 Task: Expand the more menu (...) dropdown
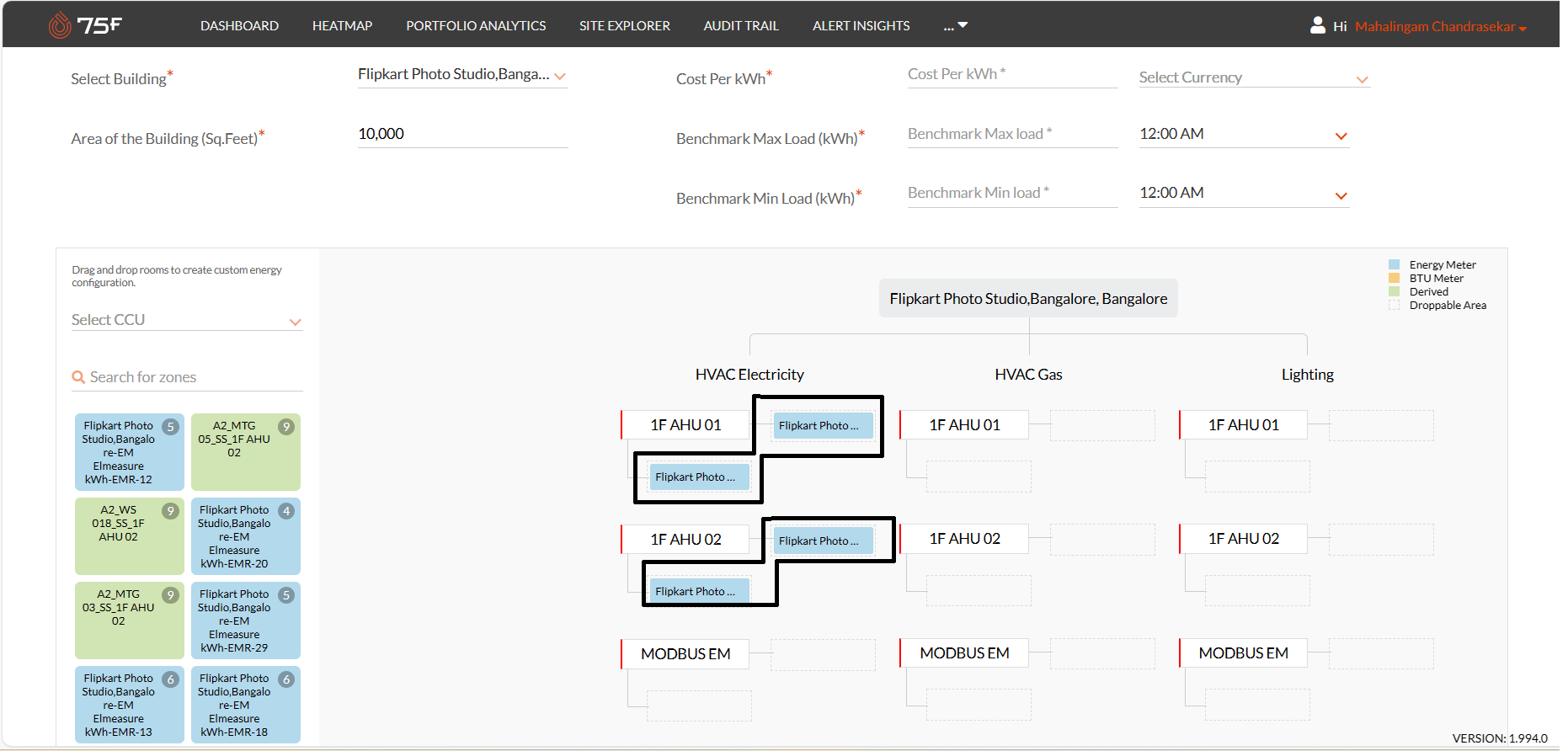coord(955,26)
